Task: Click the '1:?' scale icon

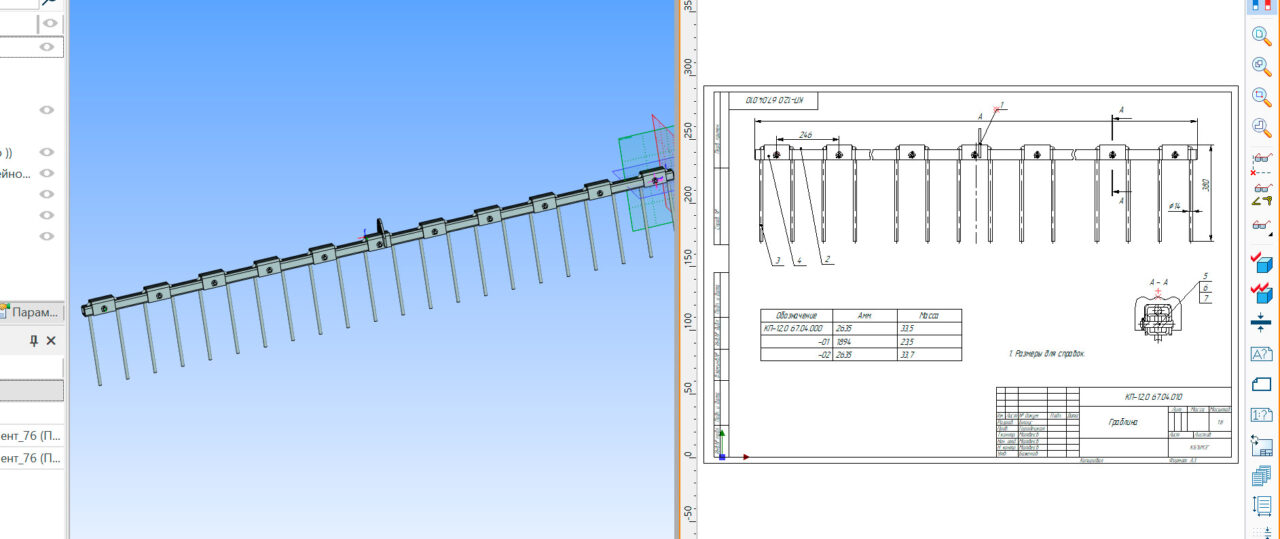Action: click(1261, 415)
